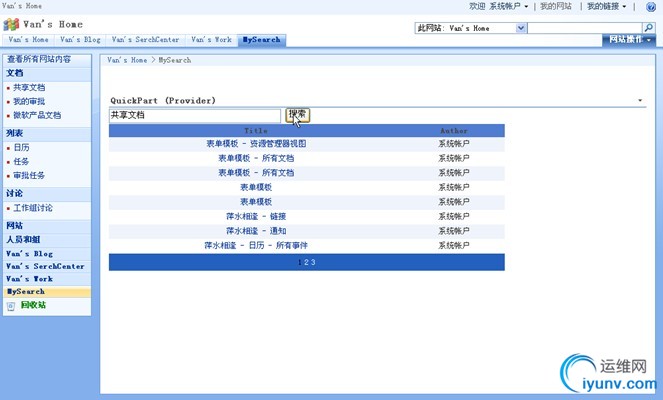Image resolution: width=663 pixels, height=400 pixels.
Task: Switch to the Van's Blog tab
Action: pos(80,40)
